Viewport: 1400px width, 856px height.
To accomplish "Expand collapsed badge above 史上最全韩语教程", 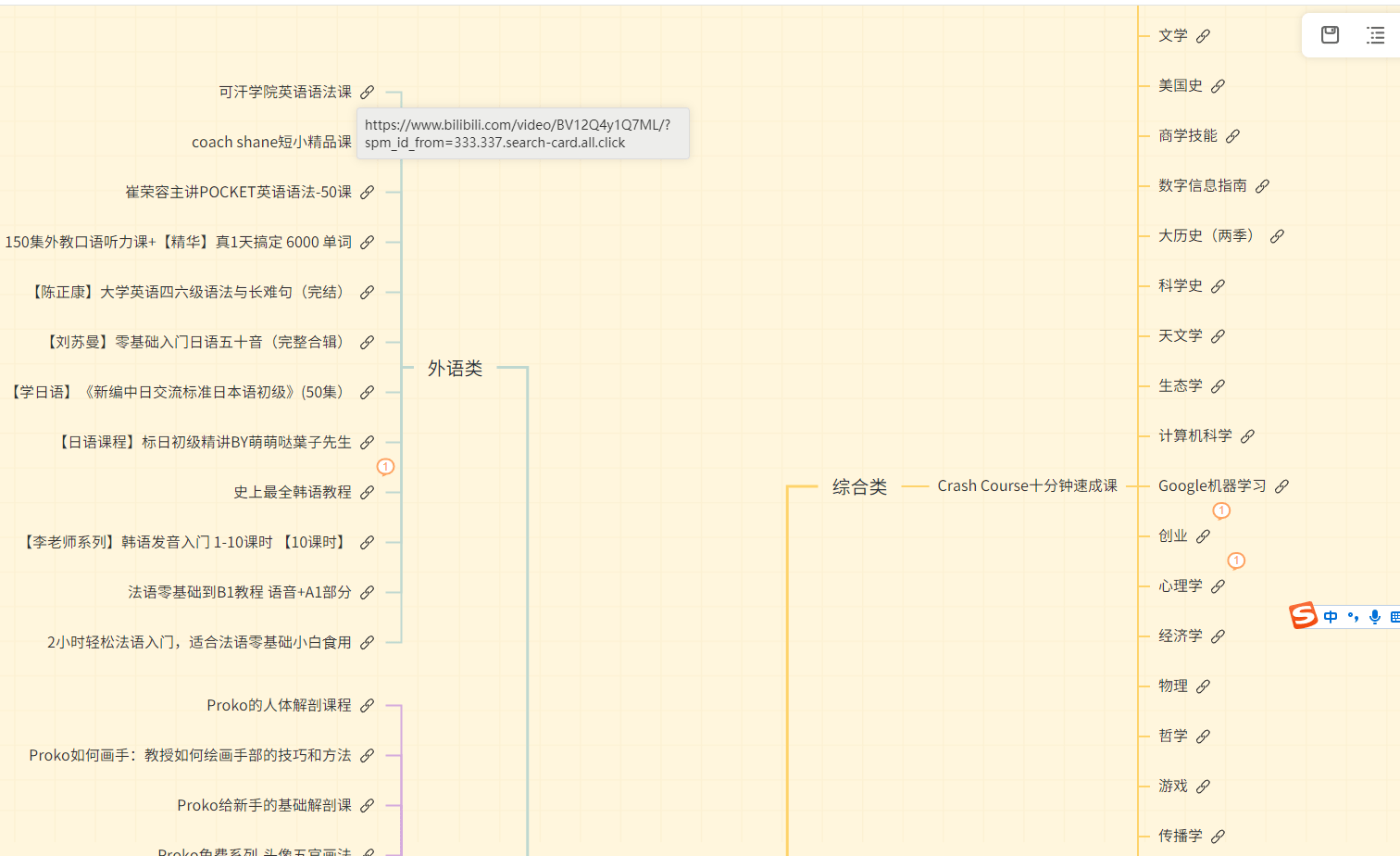I will coord(385,467).
